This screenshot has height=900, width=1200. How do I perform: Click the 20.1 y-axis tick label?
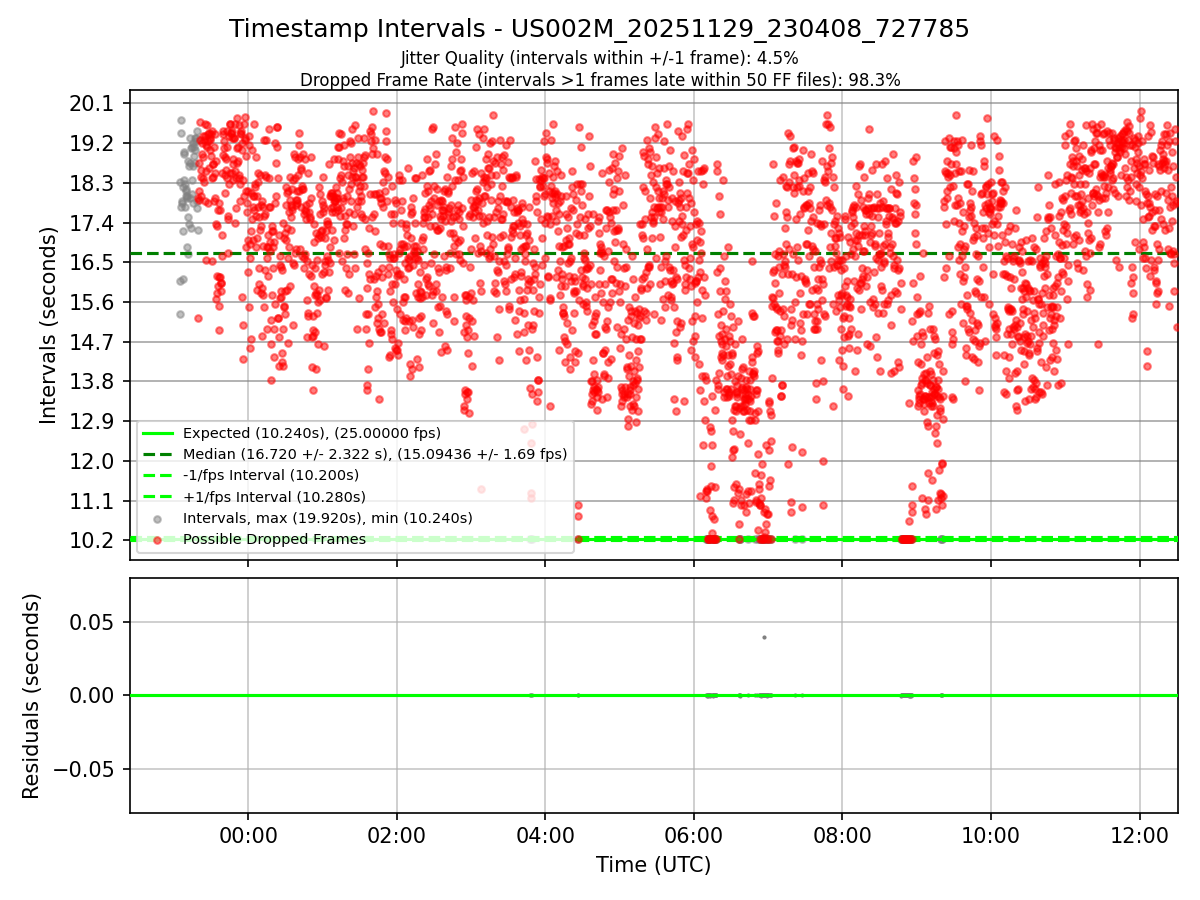point(93,104)
